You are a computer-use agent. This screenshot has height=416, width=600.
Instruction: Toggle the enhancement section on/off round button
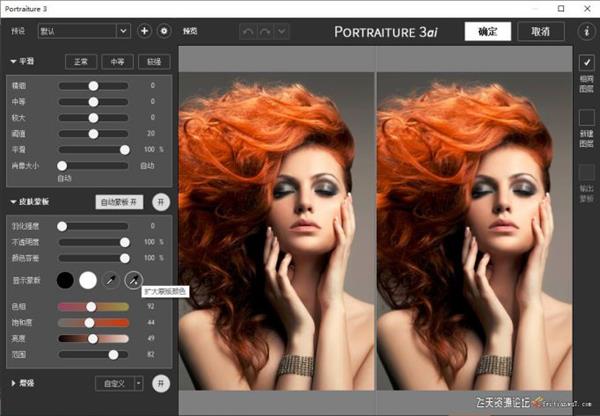(161, 383)
